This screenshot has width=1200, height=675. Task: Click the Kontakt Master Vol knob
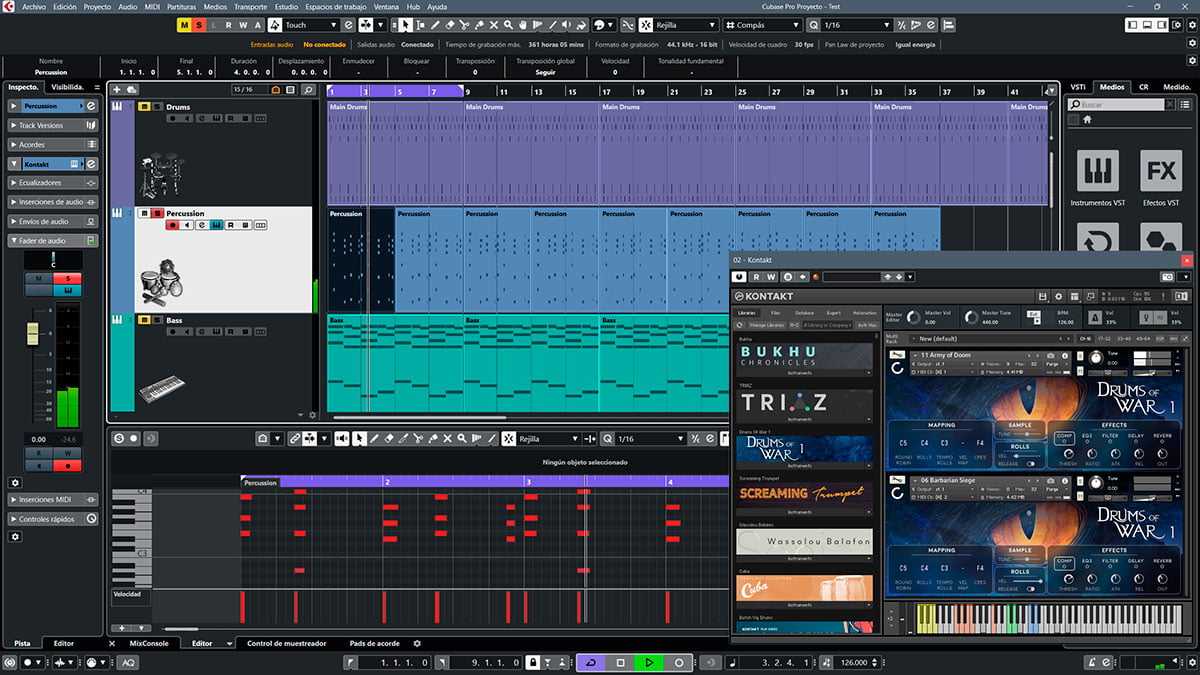[x=915, y=316]
